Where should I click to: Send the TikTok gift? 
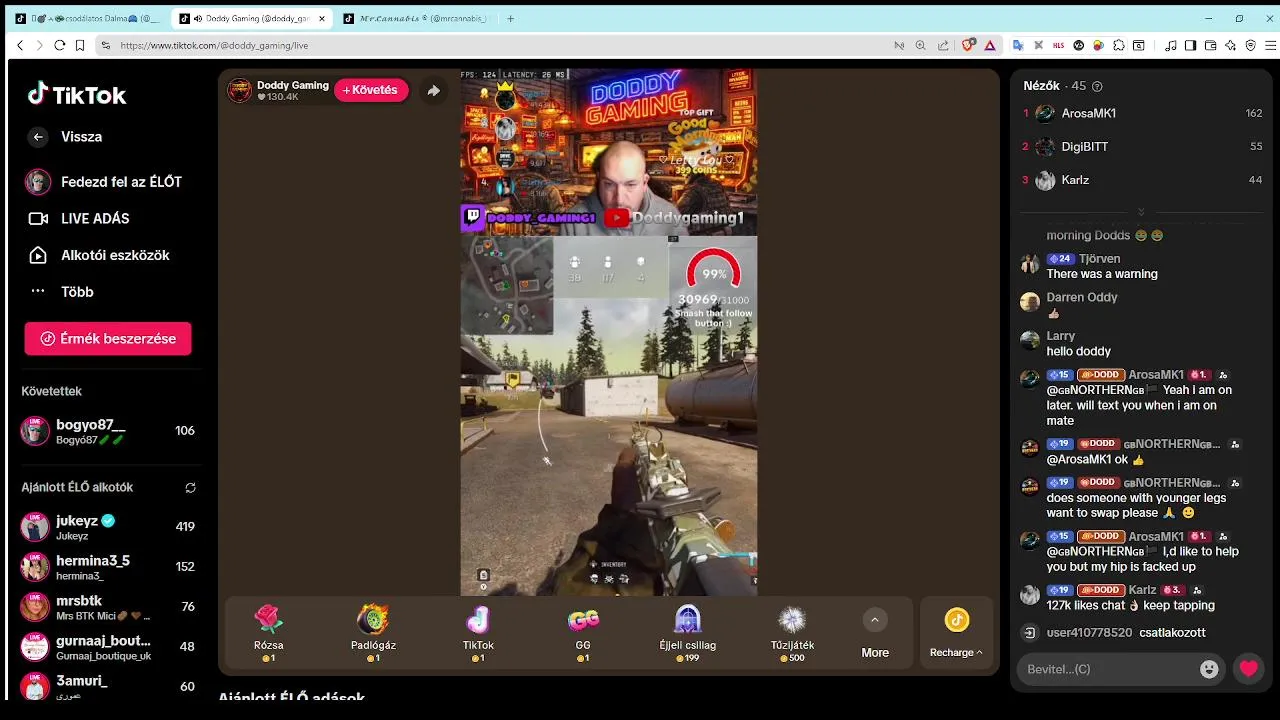pyautogui.click(x=478, y=633)
